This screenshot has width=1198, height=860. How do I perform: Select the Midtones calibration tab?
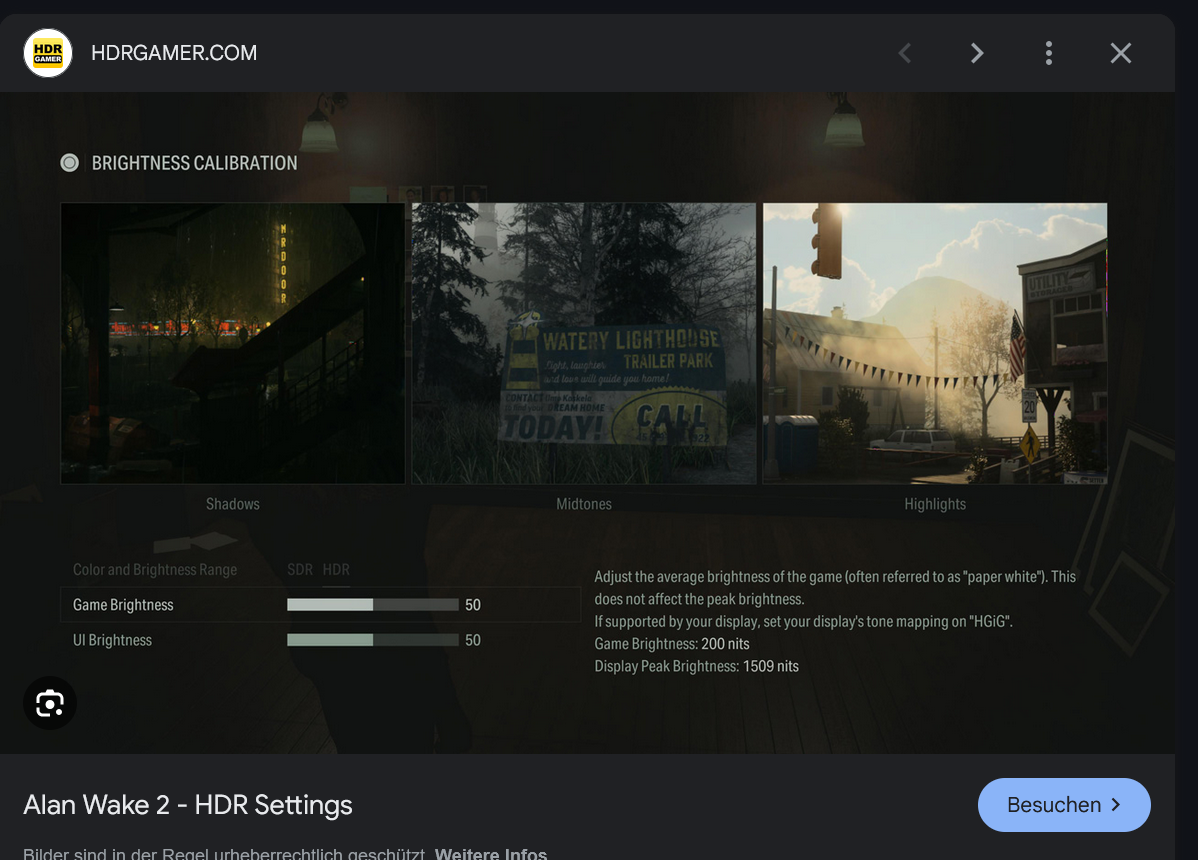pos(583,504)
